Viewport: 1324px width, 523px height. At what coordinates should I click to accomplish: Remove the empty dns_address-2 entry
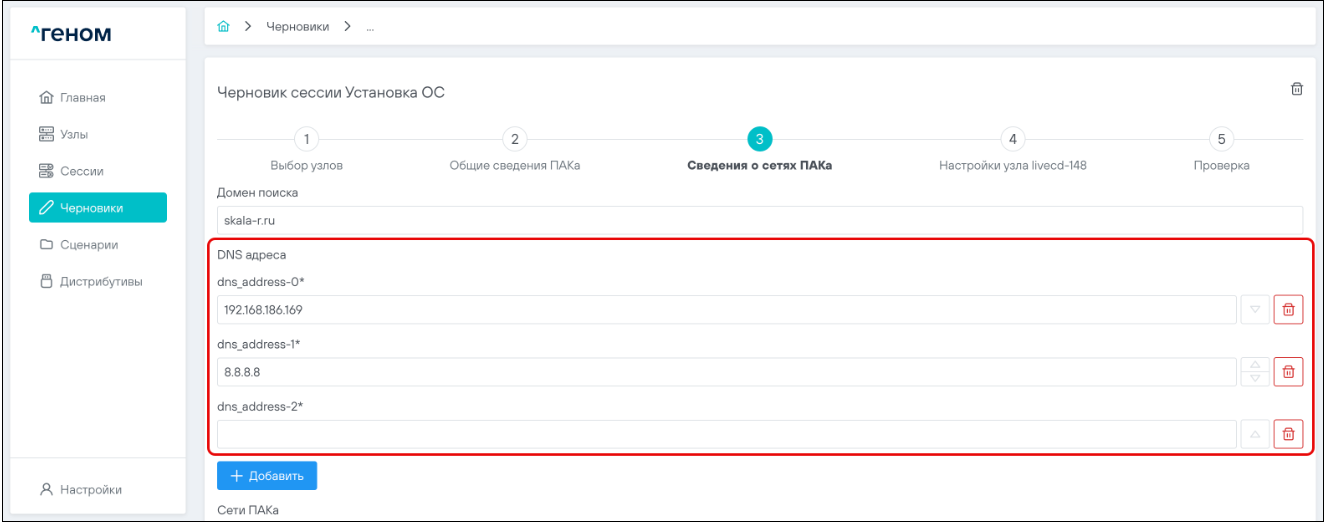click(1288, 434)
